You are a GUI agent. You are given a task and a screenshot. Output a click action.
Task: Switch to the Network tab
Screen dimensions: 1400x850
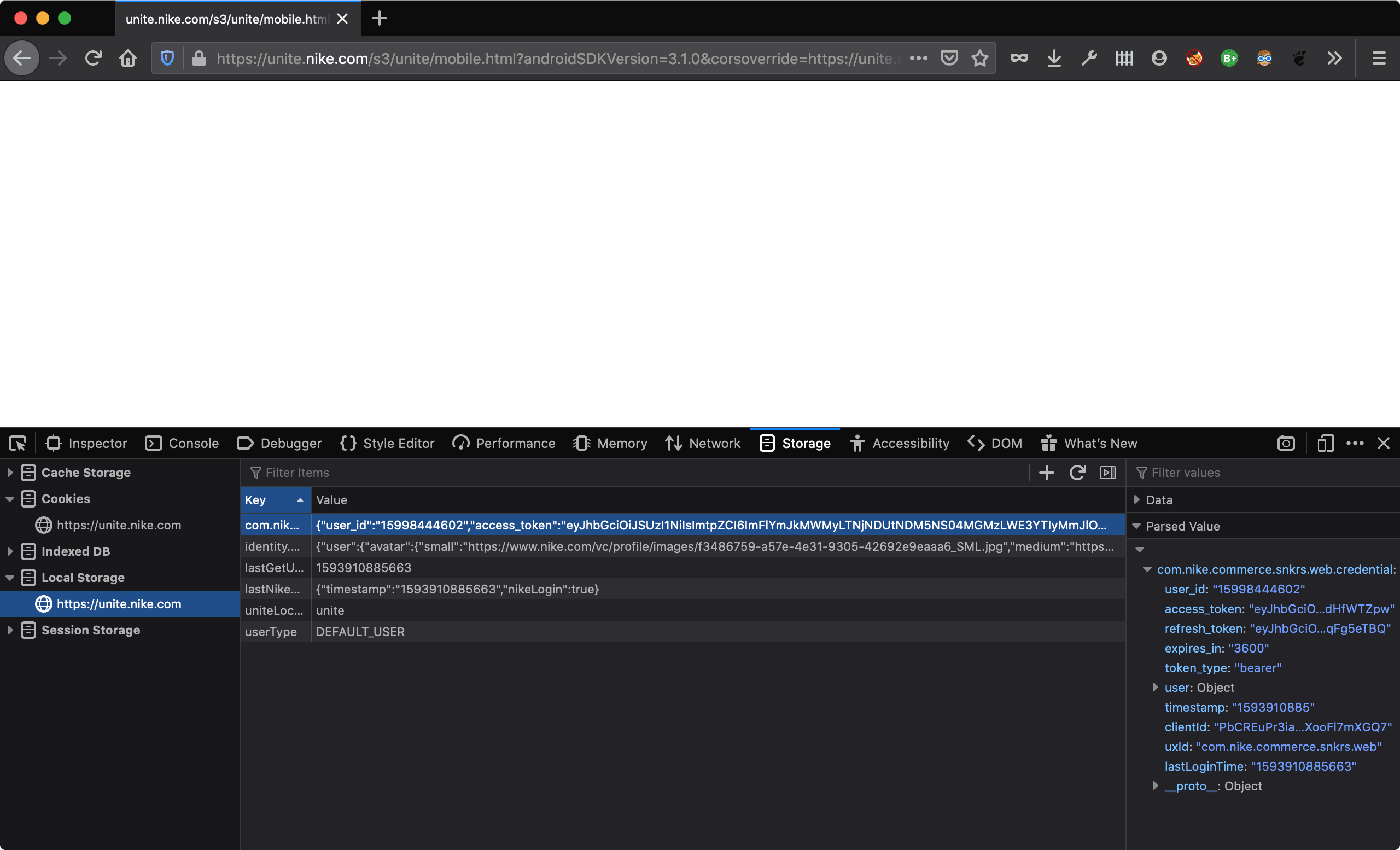tap(703, 443)
